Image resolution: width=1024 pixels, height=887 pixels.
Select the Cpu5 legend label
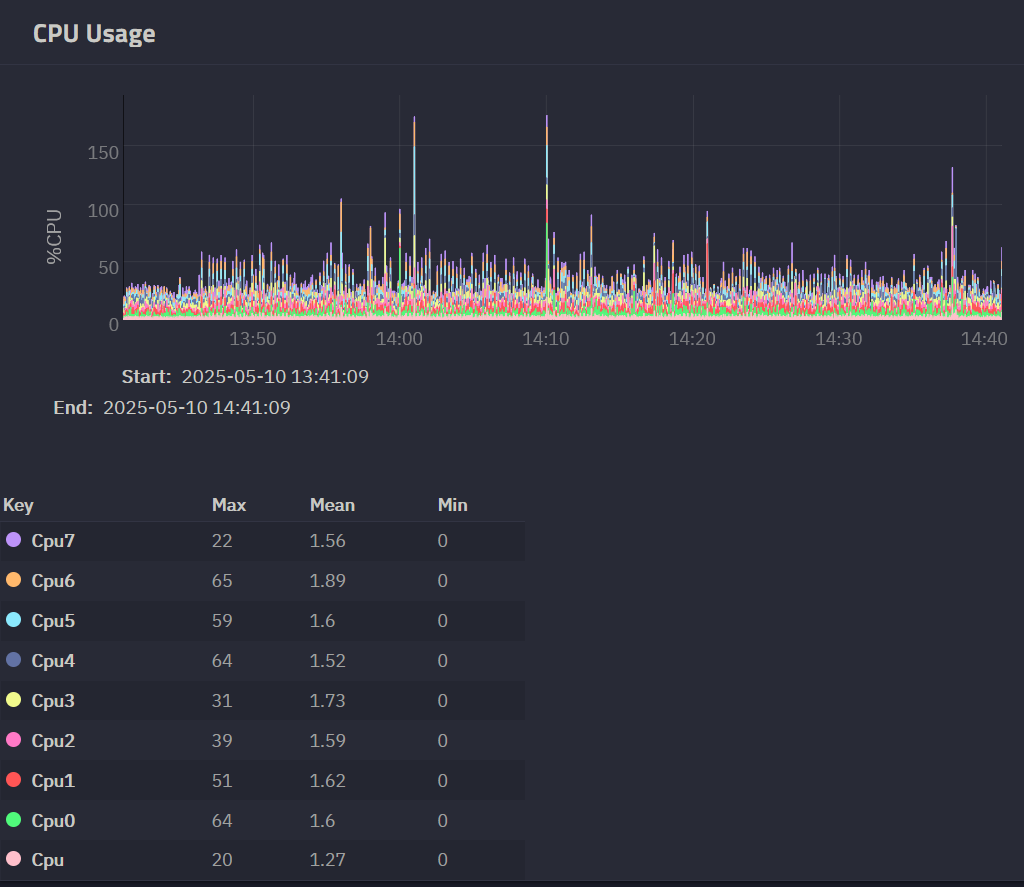click(x=53, y=621)
